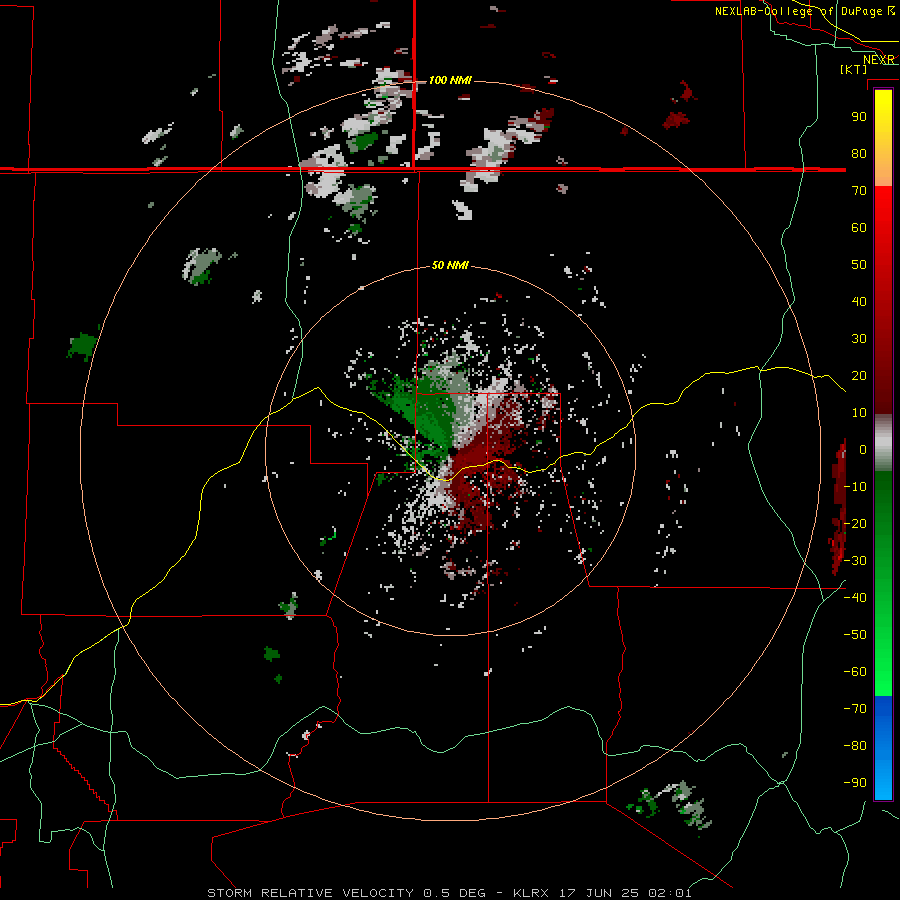
Task: Click the -10 value on the velocity scale
Action: click(856, 487)
